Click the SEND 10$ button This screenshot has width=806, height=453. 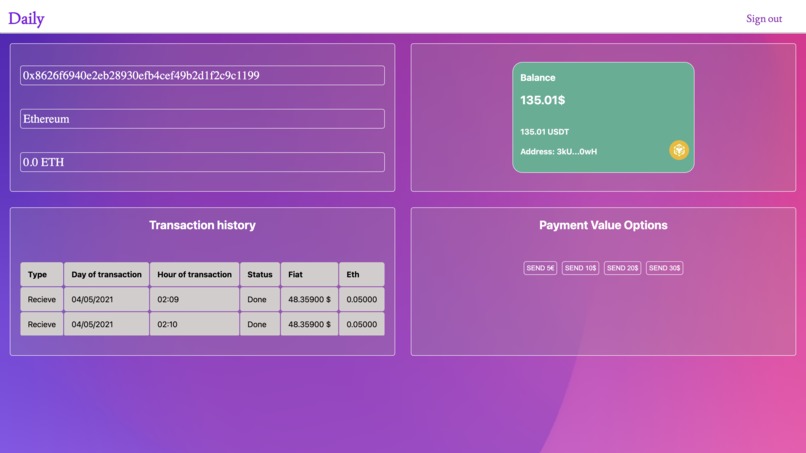580,268
